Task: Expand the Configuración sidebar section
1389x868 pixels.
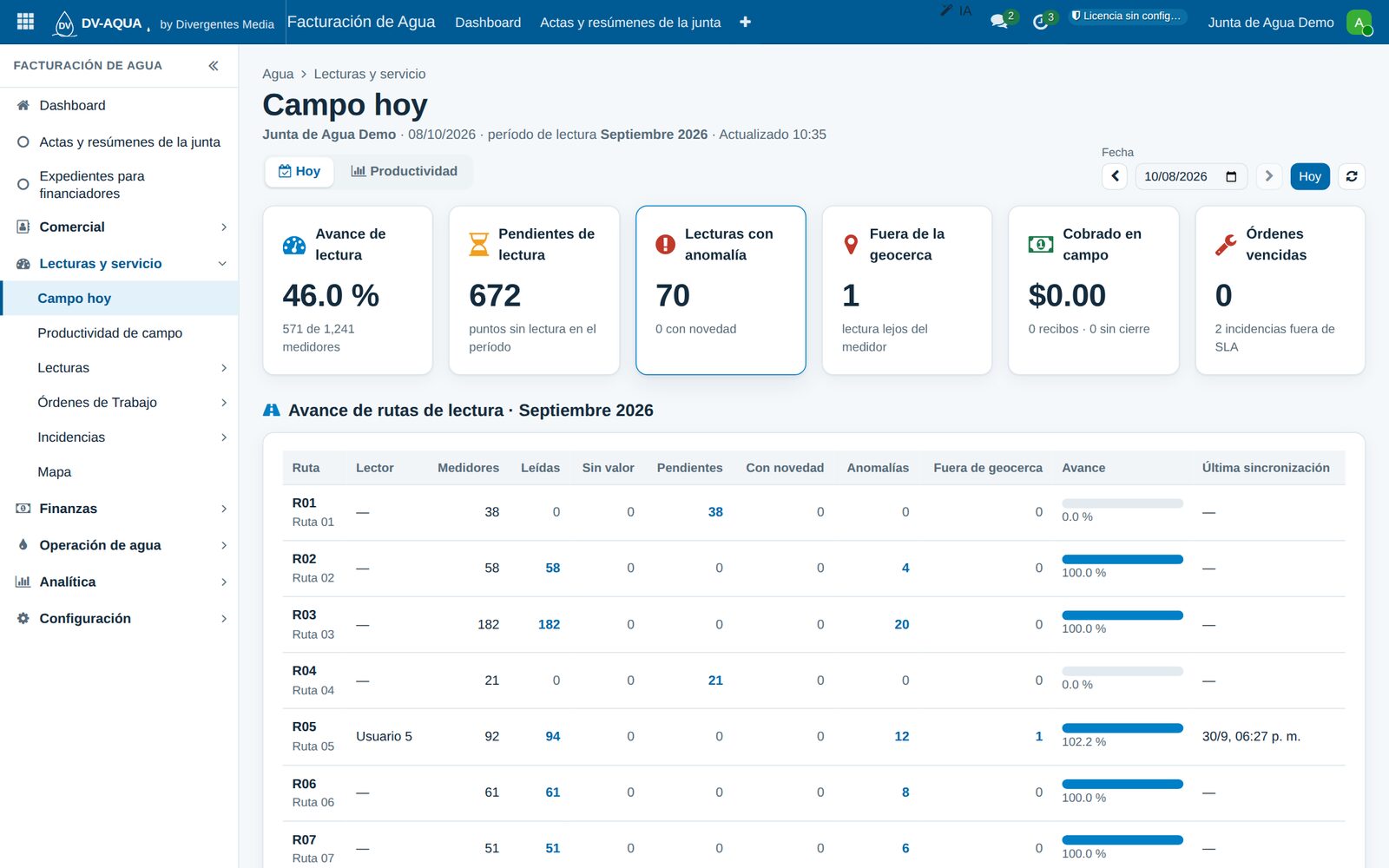Action: coord(119,618)
